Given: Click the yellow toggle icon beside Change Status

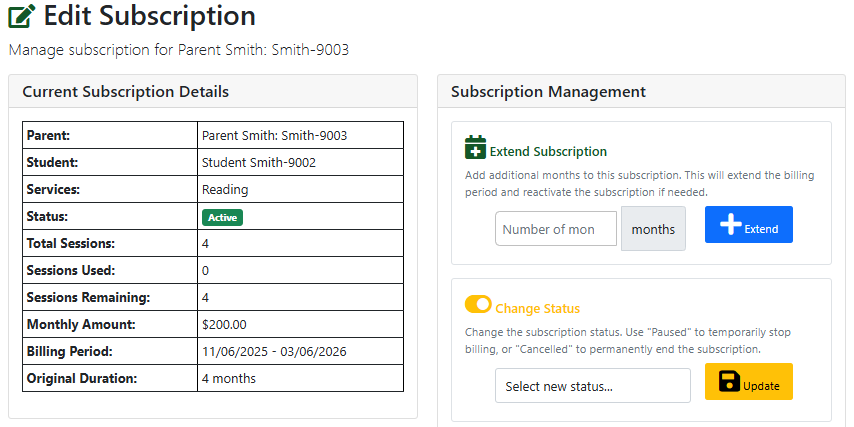Looking at the screenshot, I should pos(478,304).
